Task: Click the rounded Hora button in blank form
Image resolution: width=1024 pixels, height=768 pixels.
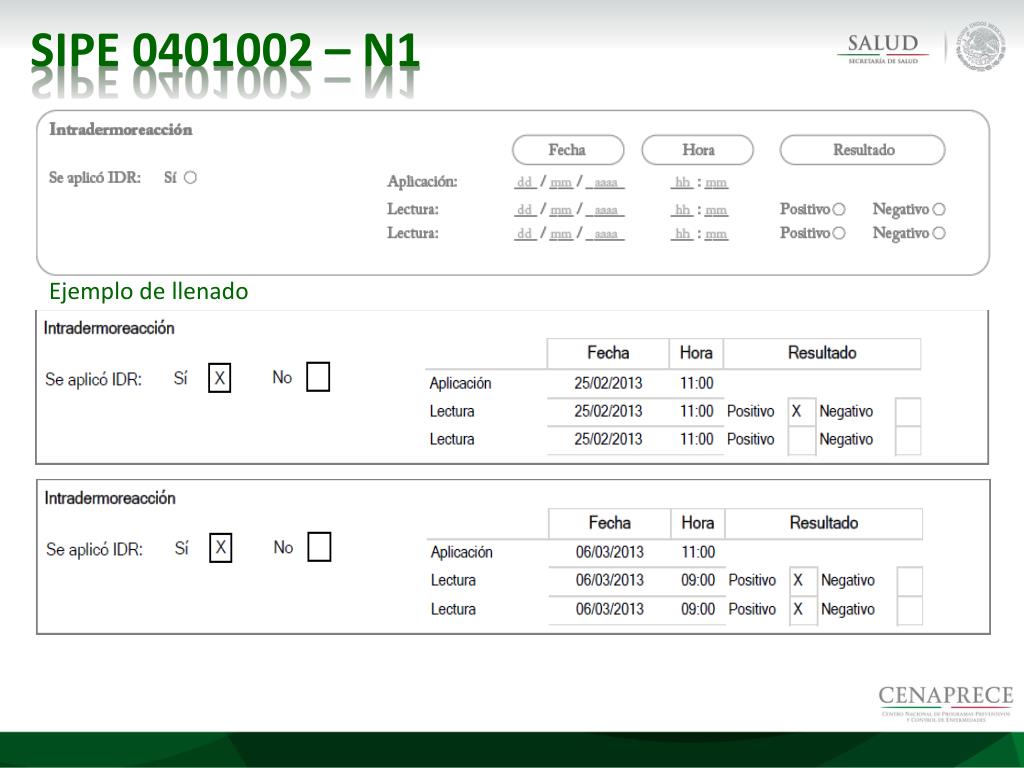Action: pos(697,150)
